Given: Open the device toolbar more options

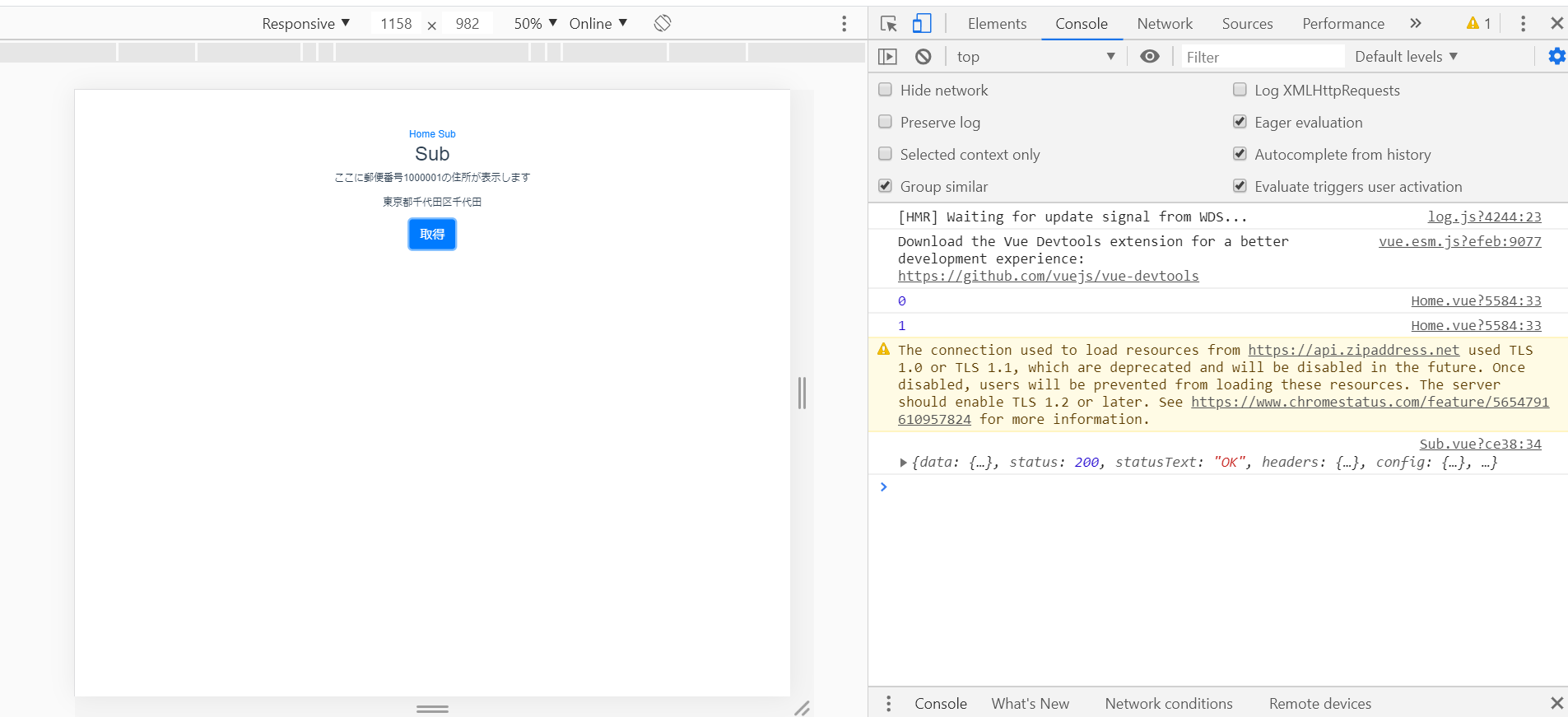Looking at the screenshot, I should 844,24.
